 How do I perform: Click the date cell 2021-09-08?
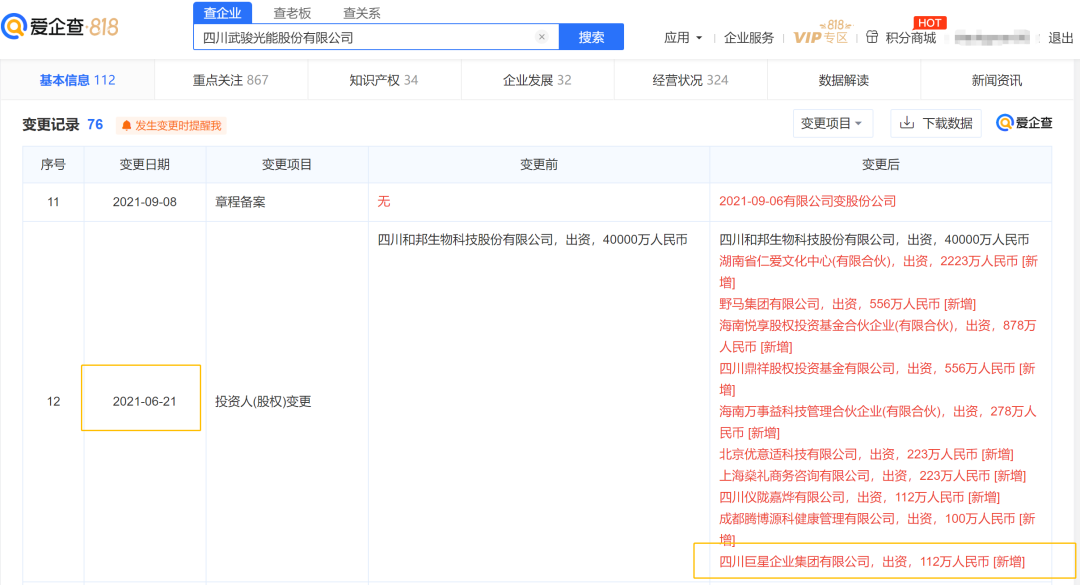coord(145,202)
